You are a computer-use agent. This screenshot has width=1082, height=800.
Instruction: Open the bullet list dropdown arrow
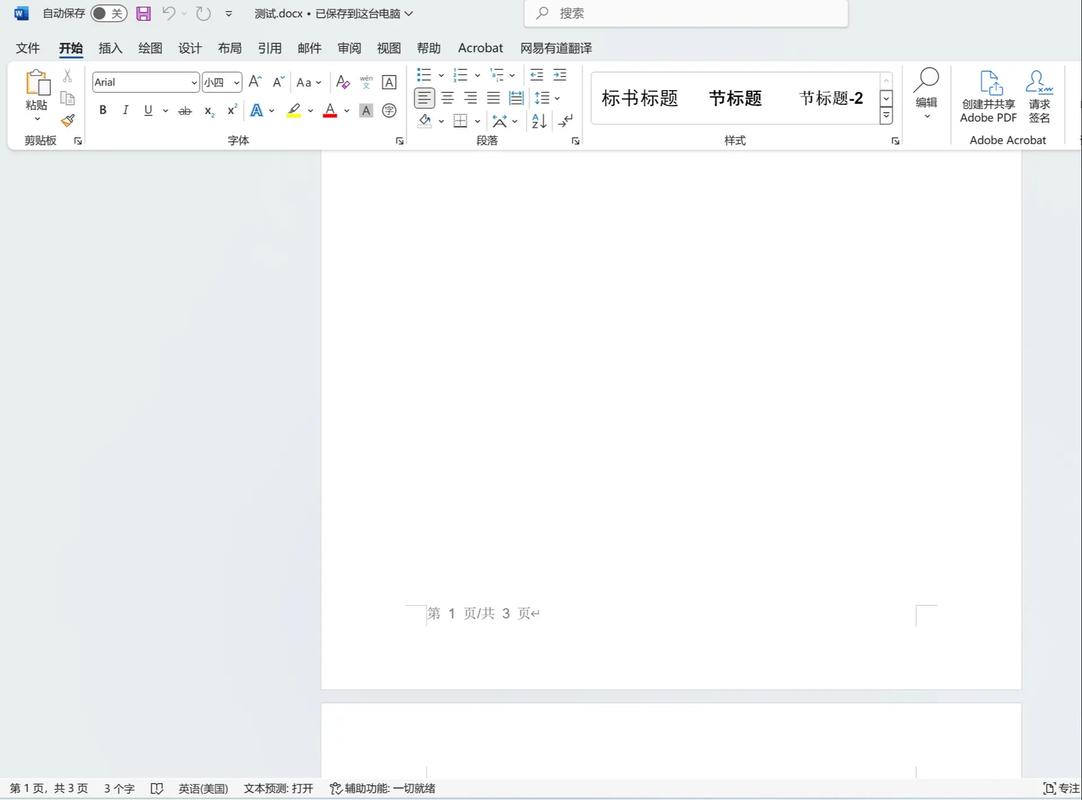coord(441,75)
